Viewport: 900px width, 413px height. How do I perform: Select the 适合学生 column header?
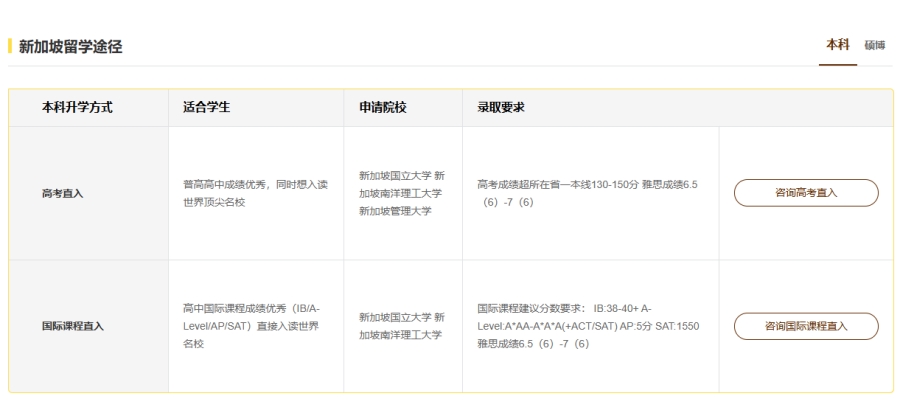pos(207,108)
